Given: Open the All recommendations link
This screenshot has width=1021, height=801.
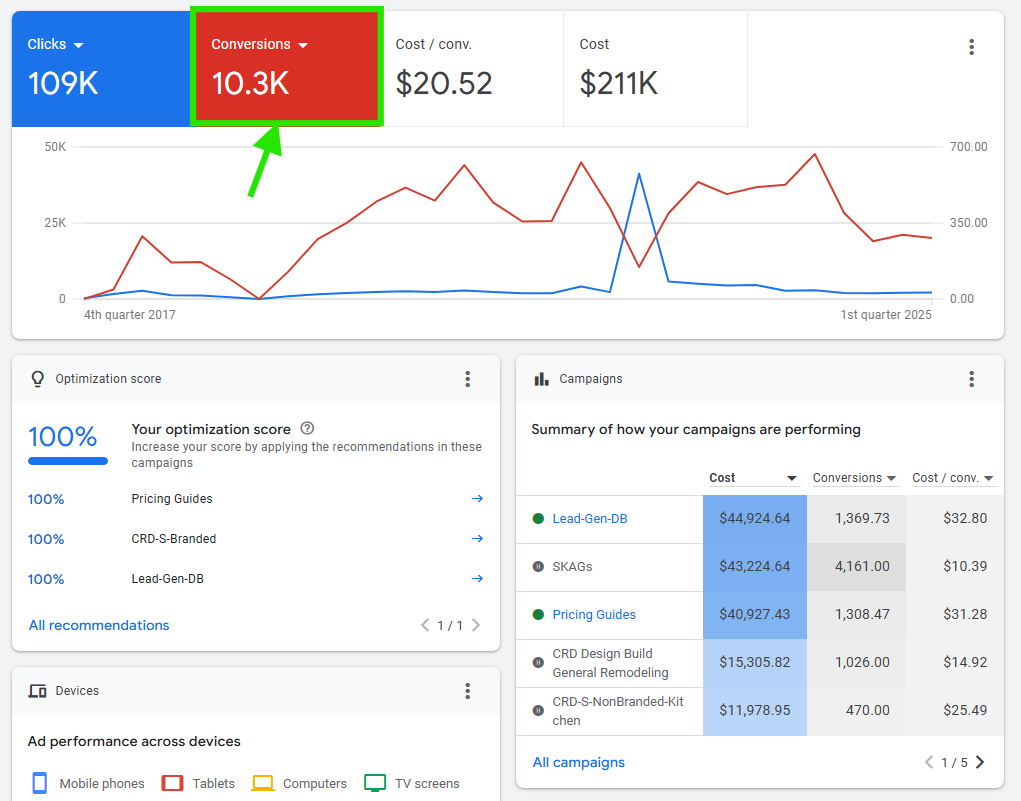Looking at the screenshot, I should (98, 625).
